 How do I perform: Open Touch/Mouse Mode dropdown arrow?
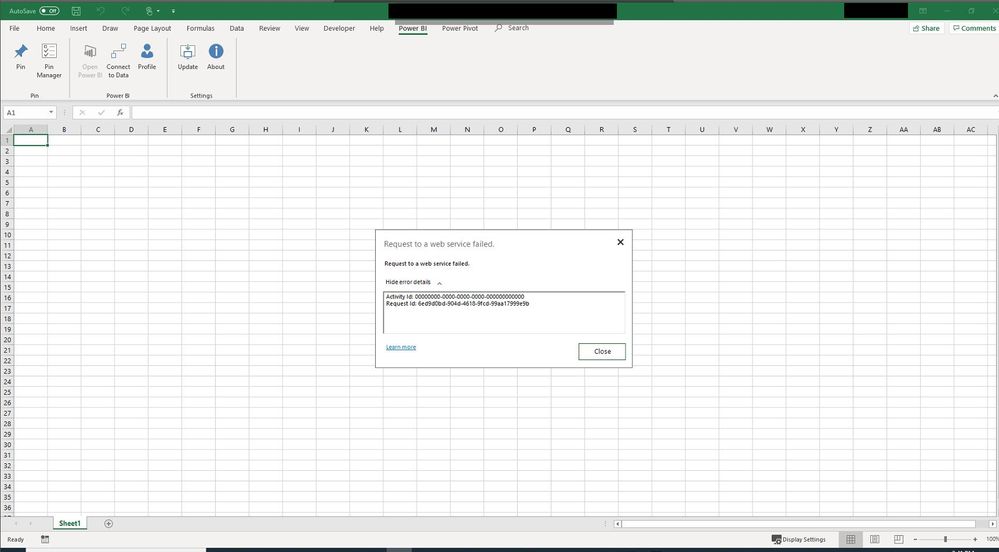(x=158, y=11)
